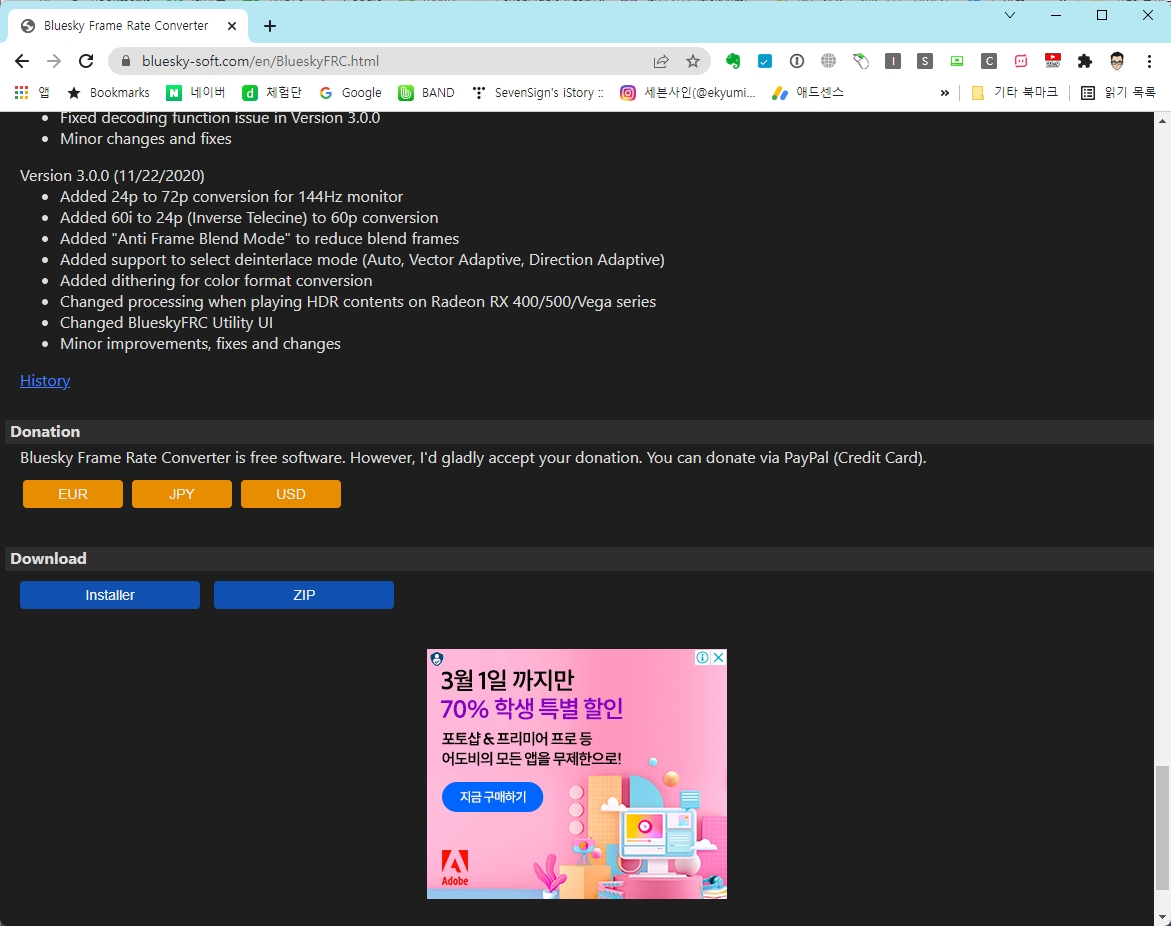The image size is (1171, 926).
Task: Open the blue checkmark extension
Action: 765,61
